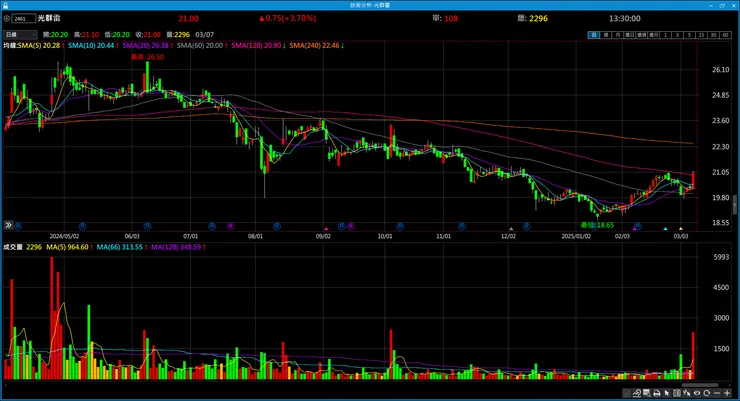The height and width of the screenshot is (401, 740).
Task: Click the SMA(60) 20.00 indicator label
Action: point(200,46)
